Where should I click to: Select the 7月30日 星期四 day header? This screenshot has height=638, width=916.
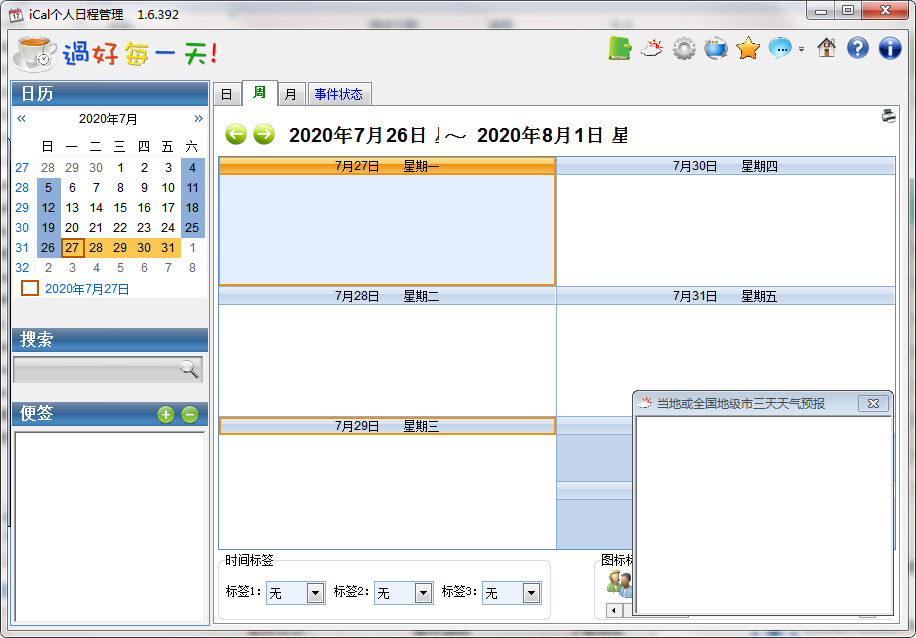click(x=726, y=167)
